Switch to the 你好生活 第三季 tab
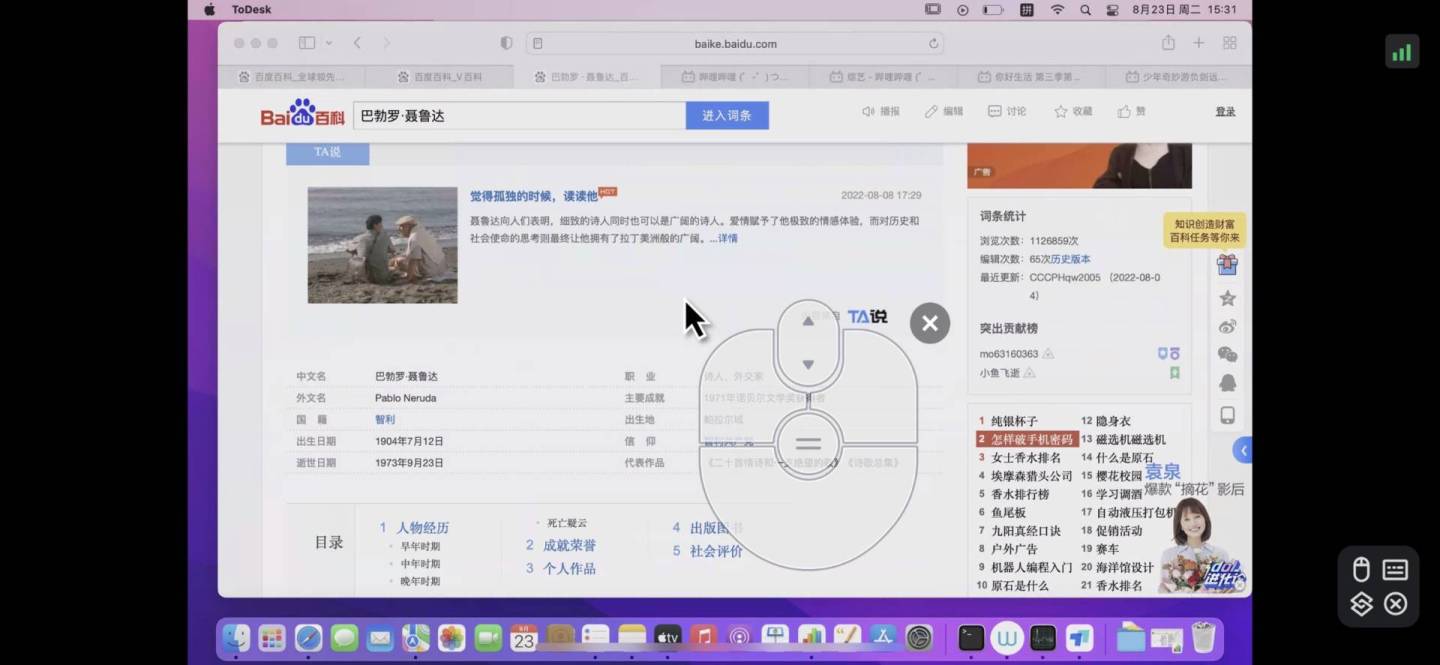 pos(1031,76)
